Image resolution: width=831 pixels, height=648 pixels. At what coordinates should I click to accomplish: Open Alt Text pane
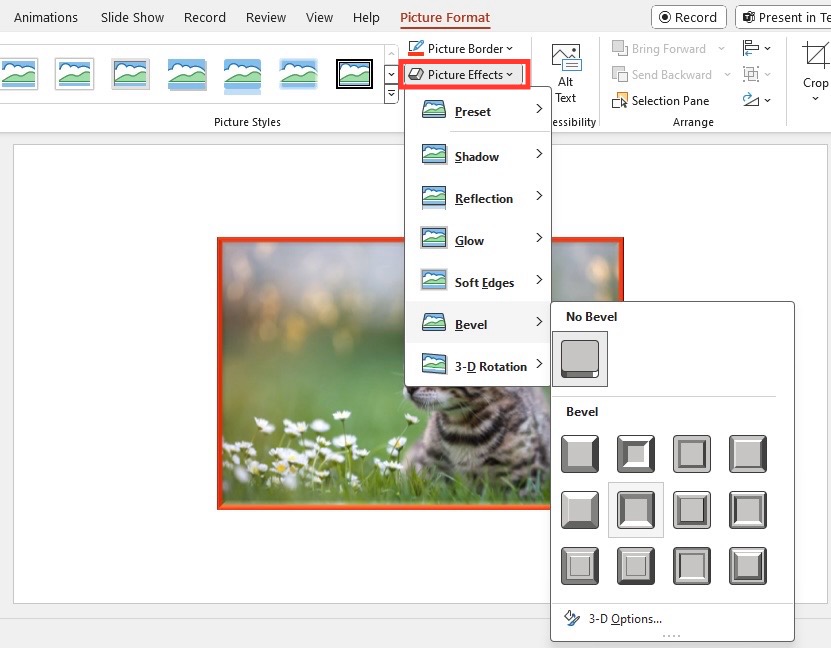[565, 74]
